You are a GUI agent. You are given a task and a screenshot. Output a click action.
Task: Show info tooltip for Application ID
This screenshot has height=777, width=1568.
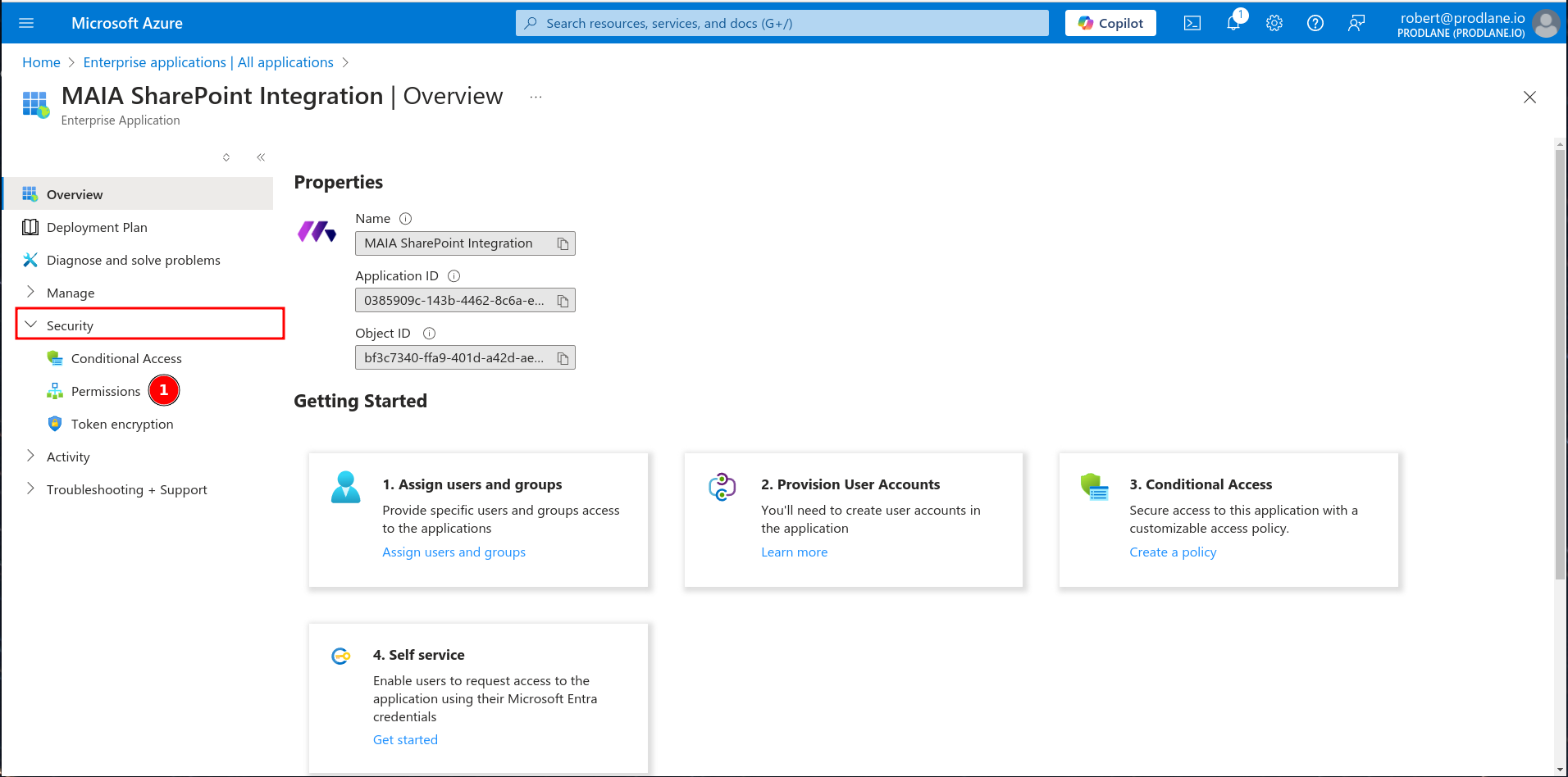pos(454,276)
